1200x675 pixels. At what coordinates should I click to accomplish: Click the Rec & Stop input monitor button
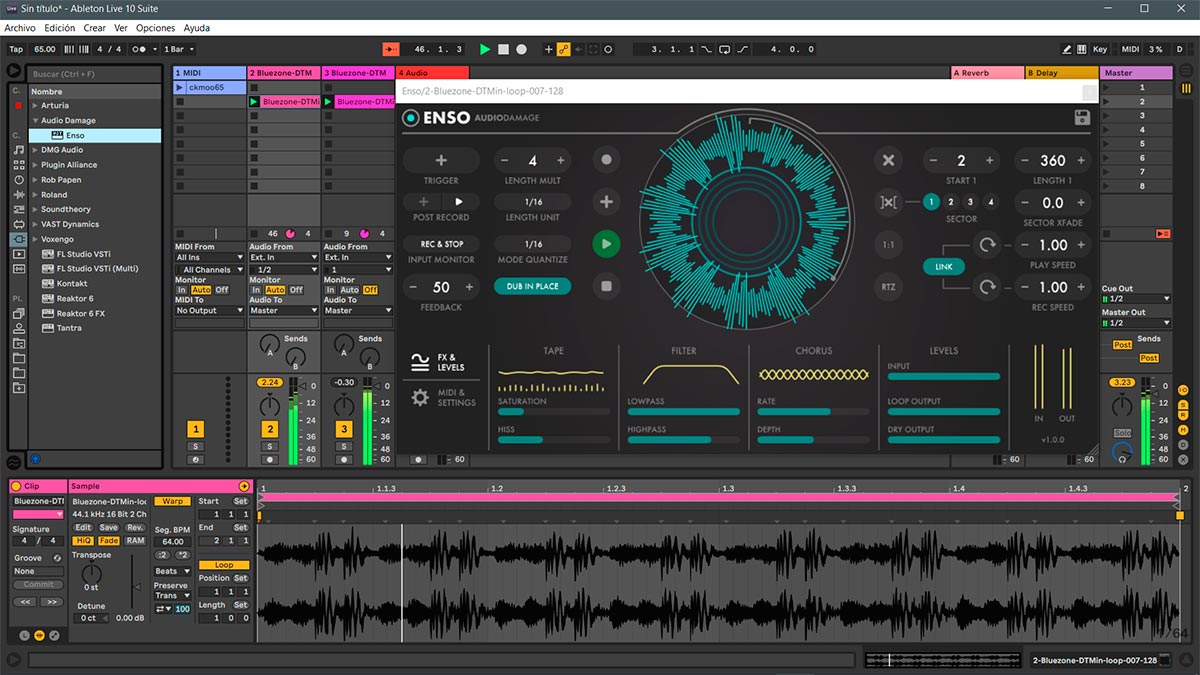click(441, 244)
